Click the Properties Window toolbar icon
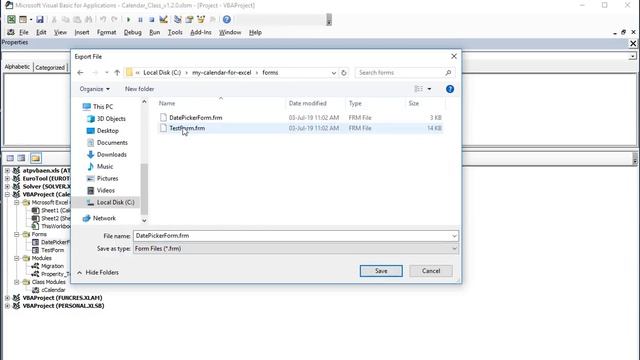Screen dimensions: 640x360 click(x=189, y=19)
